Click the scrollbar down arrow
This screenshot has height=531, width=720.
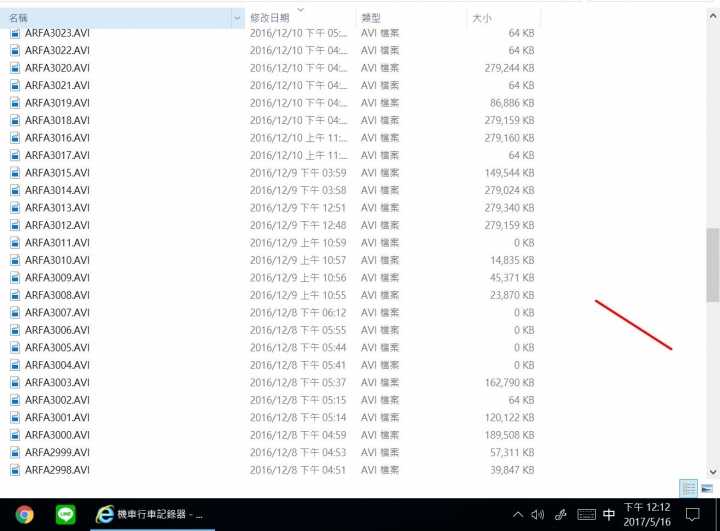(x=713, y=472)
